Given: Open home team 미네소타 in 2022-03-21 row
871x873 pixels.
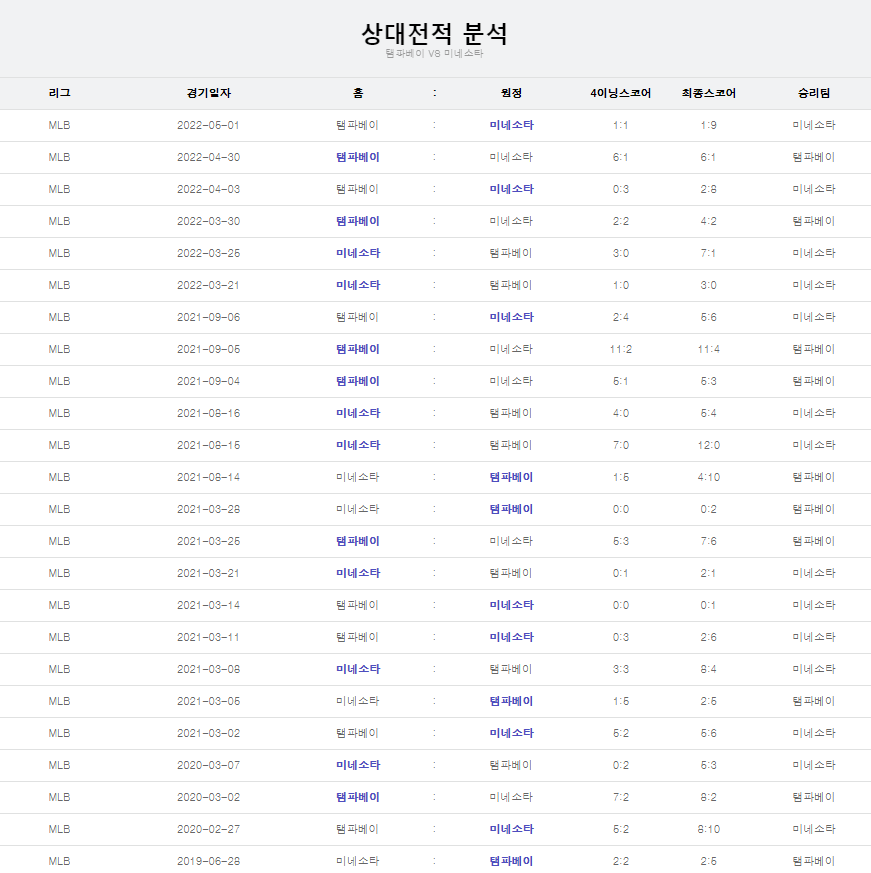Looking at the screenshot, I should (x=358, y=286).
